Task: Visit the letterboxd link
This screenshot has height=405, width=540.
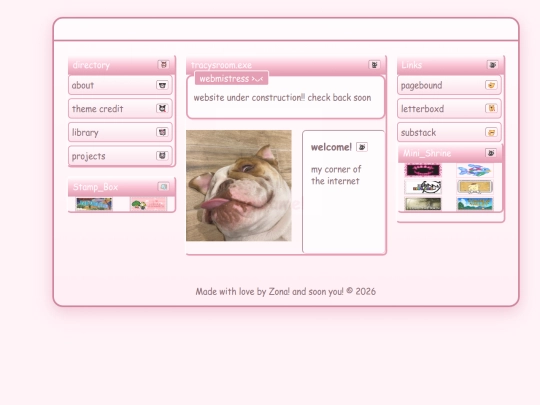Action: click(449, 108)
